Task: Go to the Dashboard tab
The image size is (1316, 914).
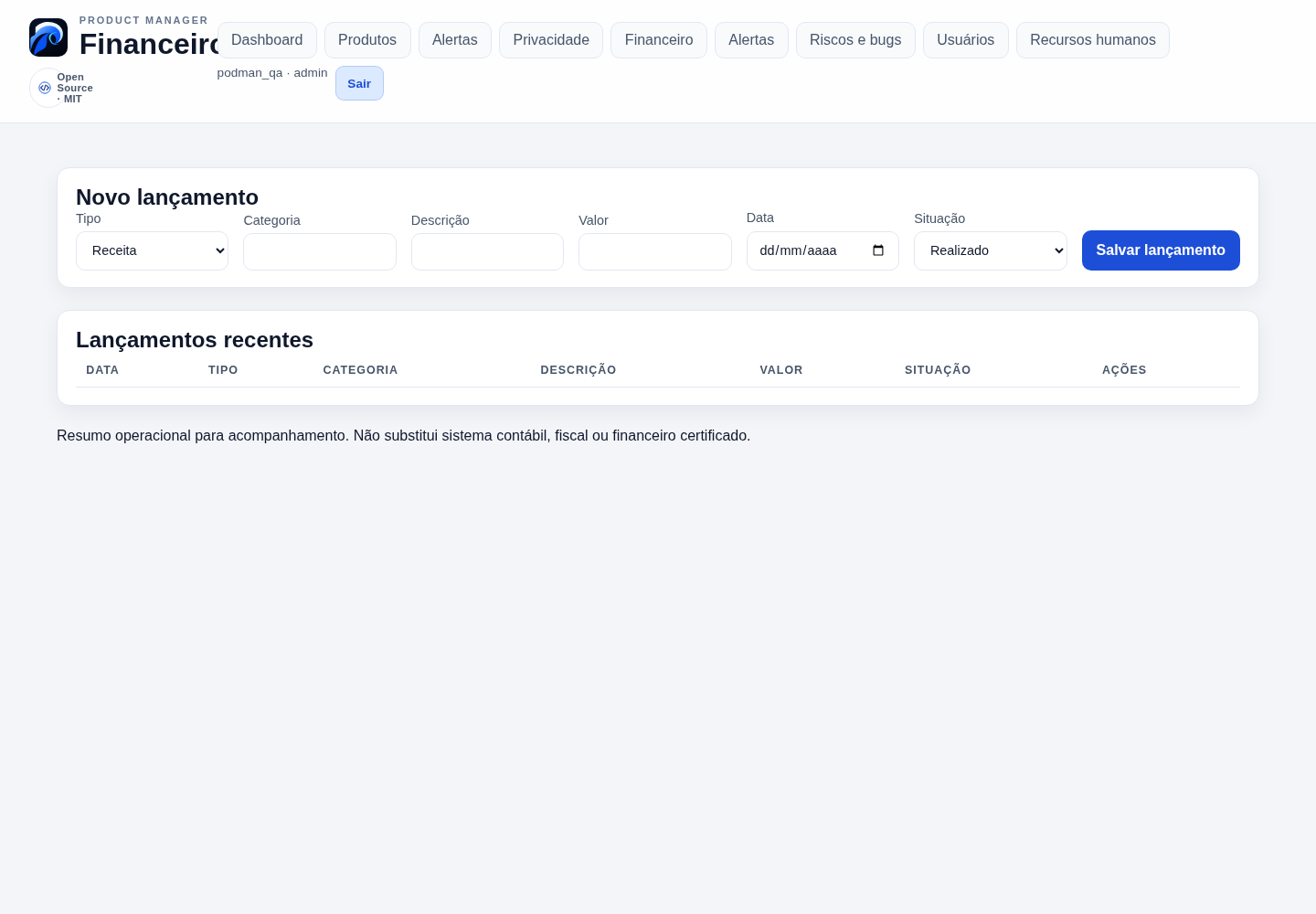Action: (267, 40)
